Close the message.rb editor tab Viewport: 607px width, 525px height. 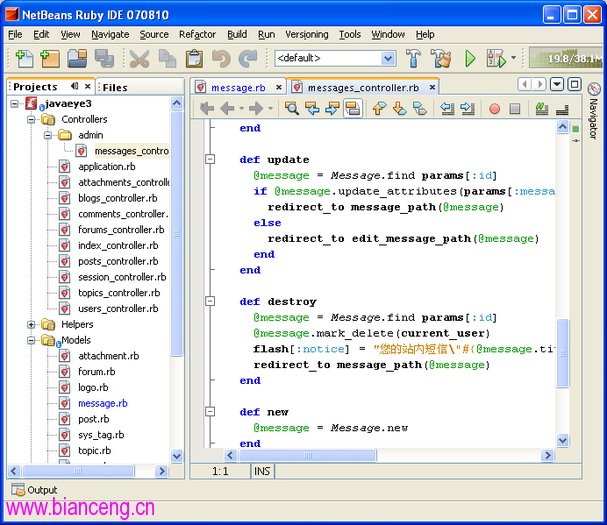[279, 88]
